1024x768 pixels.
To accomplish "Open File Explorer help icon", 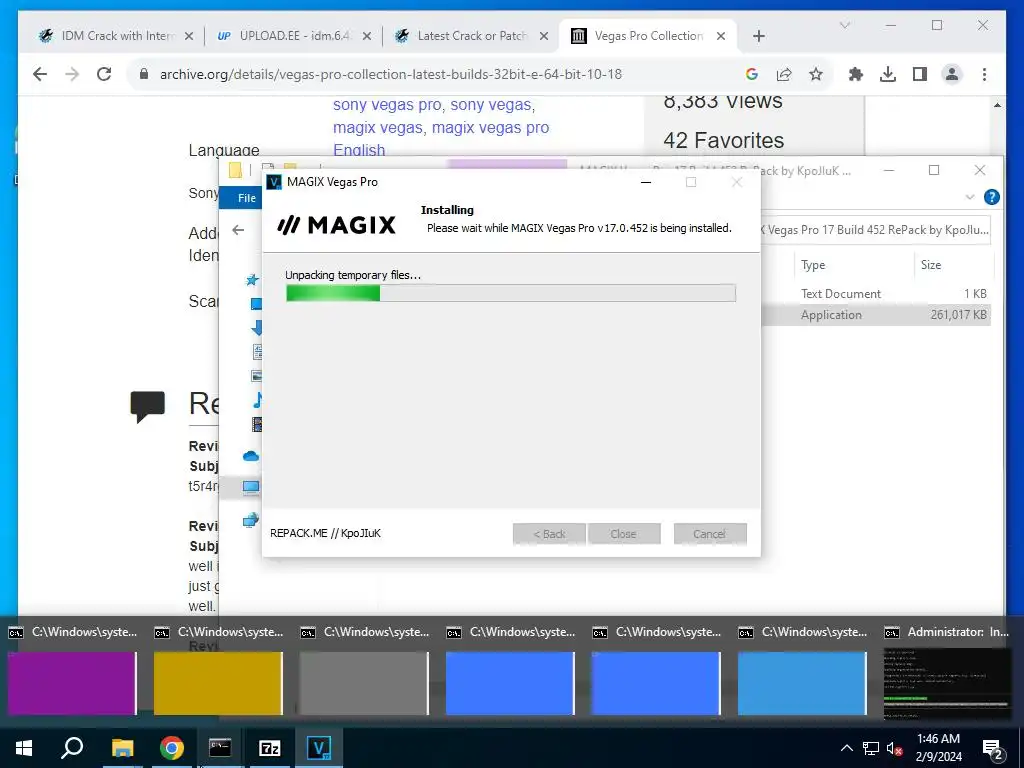I will tap(991, 197).
